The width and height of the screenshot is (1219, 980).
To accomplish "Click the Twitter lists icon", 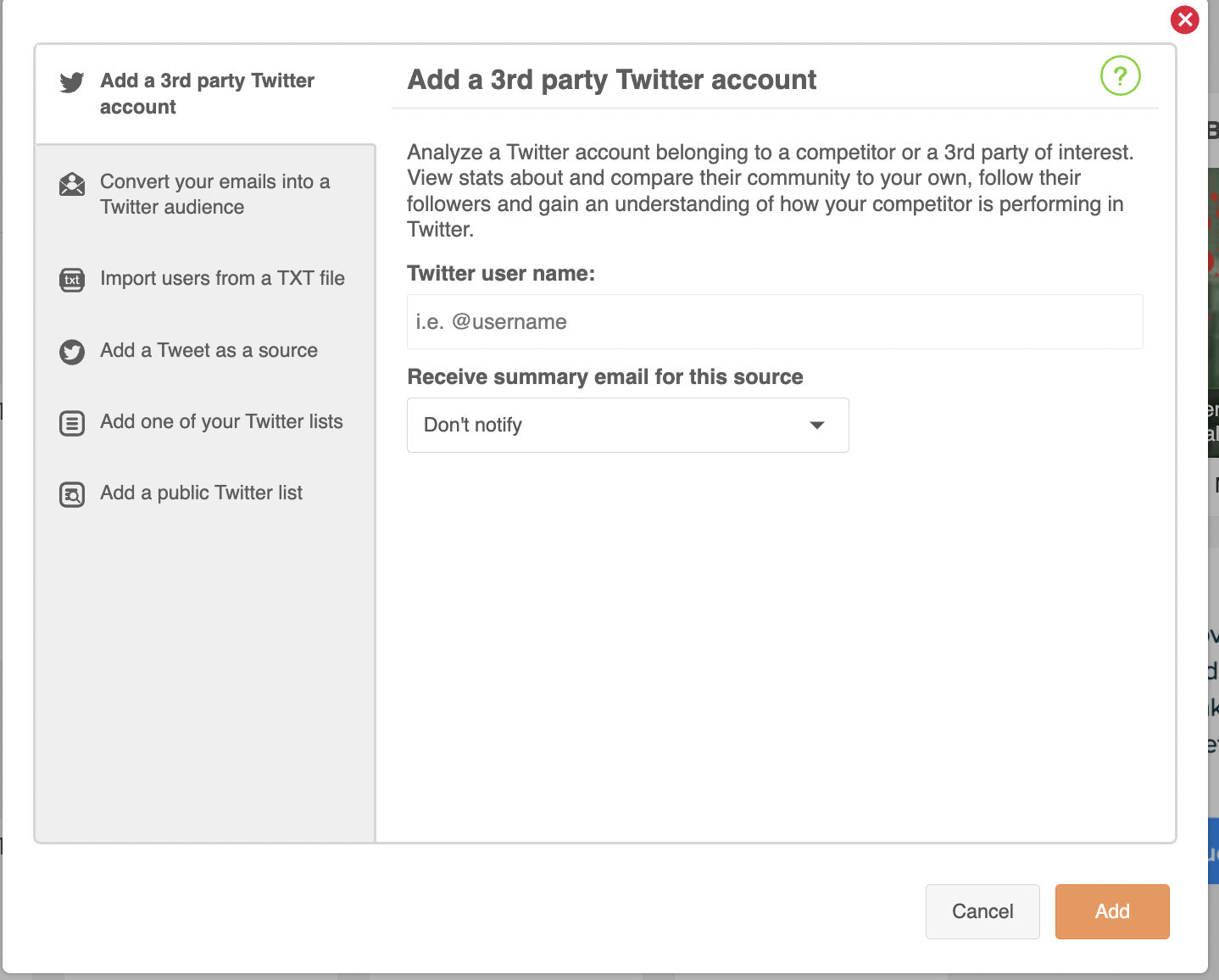I will 72,423.
